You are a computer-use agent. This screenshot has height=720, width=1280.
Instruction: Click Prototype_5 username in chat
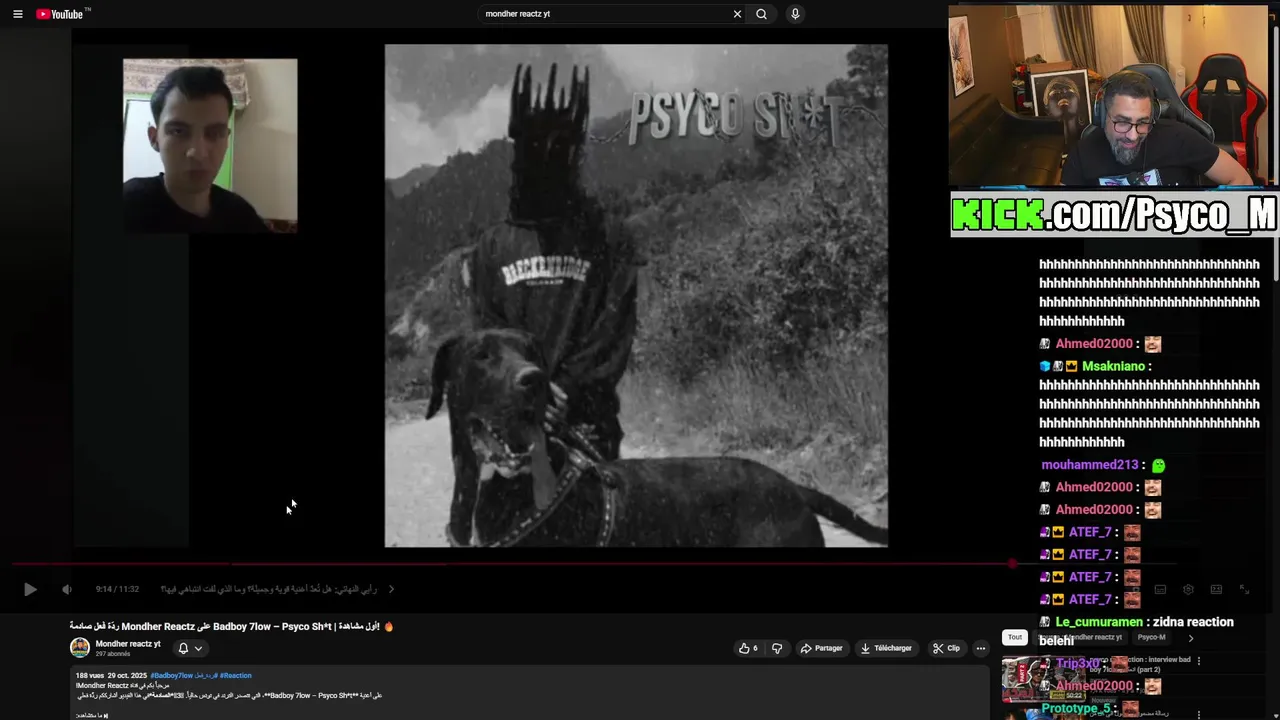tap(1076, 709)
